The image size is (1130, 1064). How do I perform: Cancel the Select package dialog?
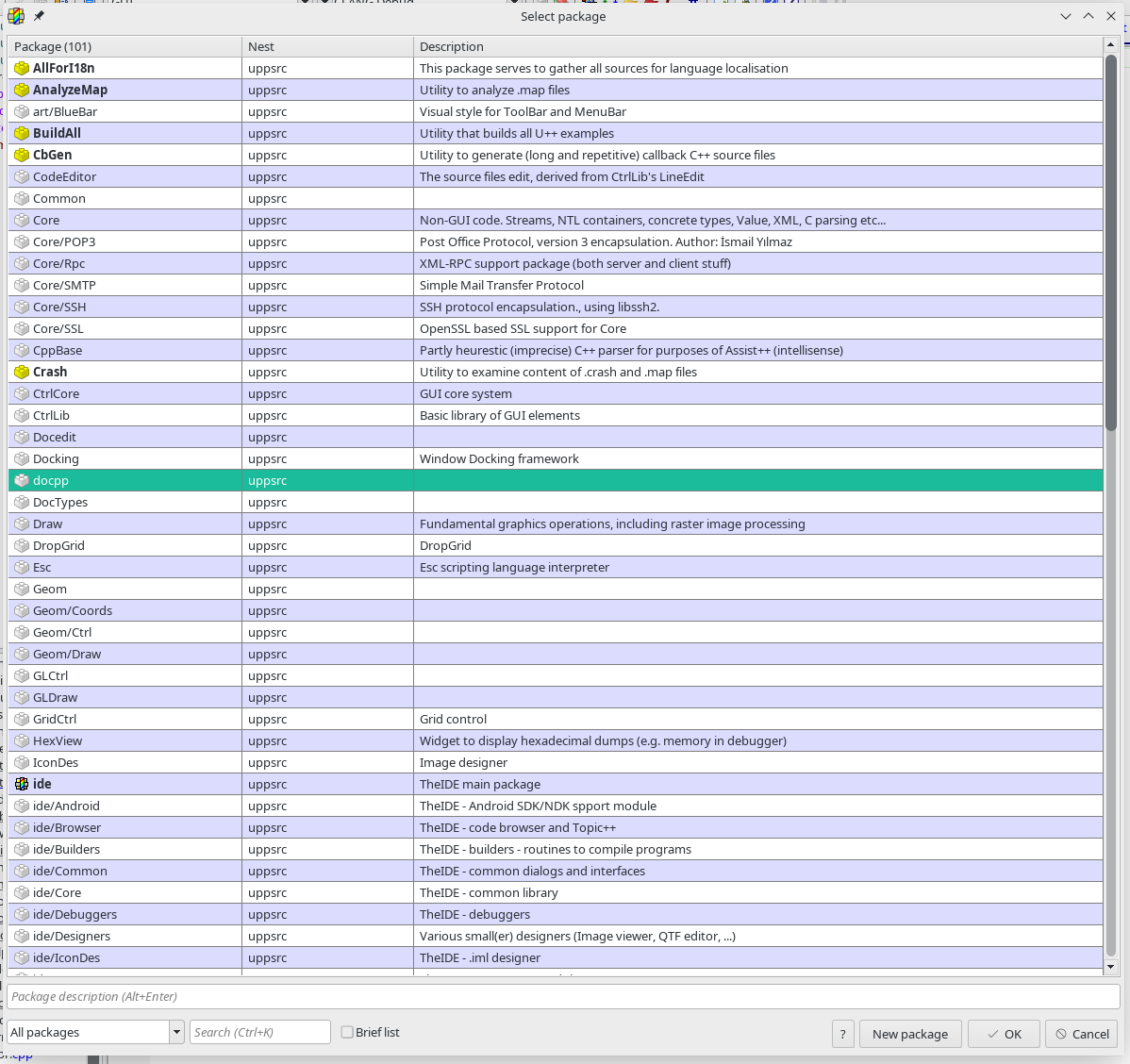(1081, 1034)
